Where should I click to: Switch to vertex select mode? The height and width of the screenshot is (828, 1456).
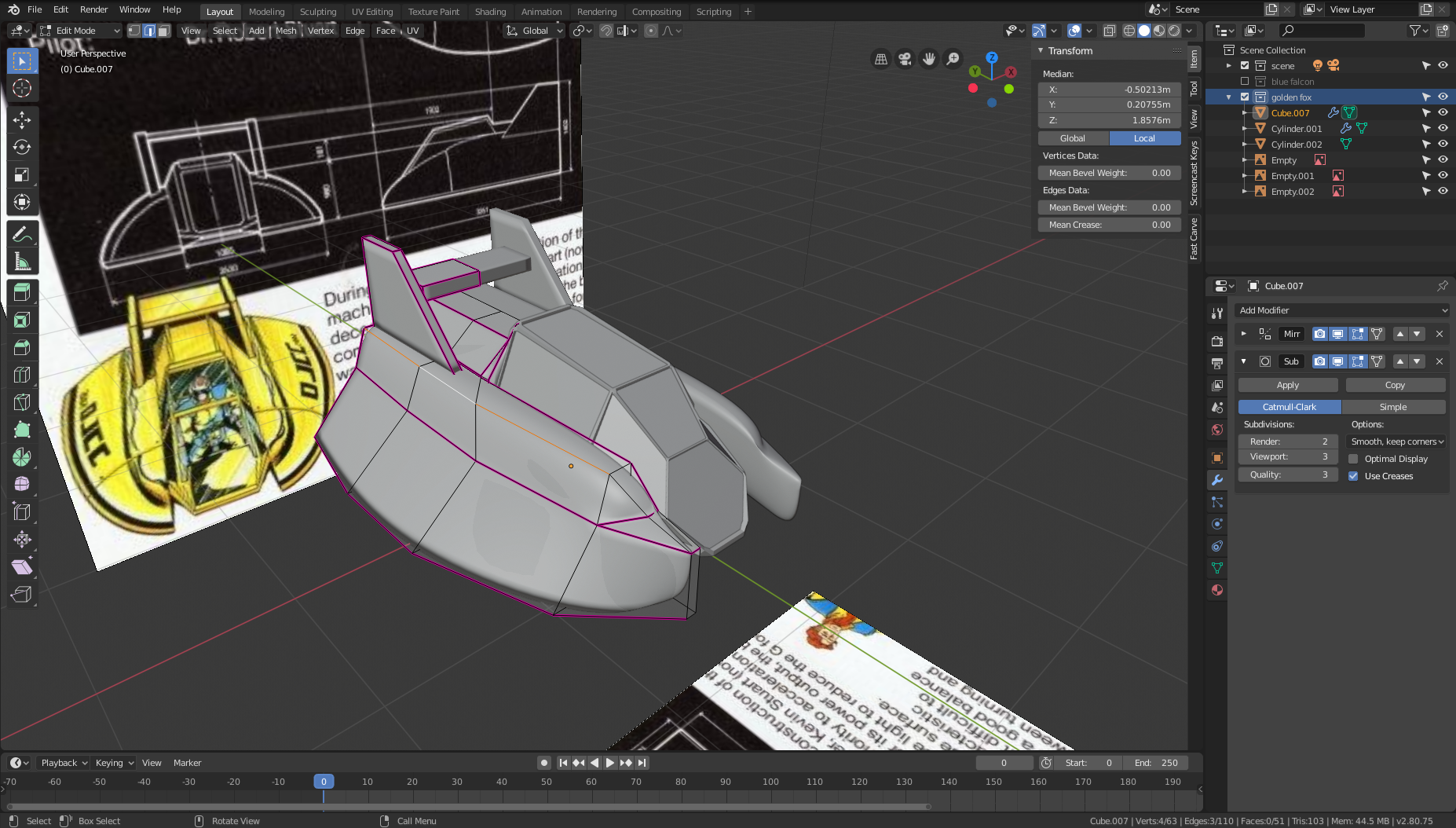click(134, 31)
